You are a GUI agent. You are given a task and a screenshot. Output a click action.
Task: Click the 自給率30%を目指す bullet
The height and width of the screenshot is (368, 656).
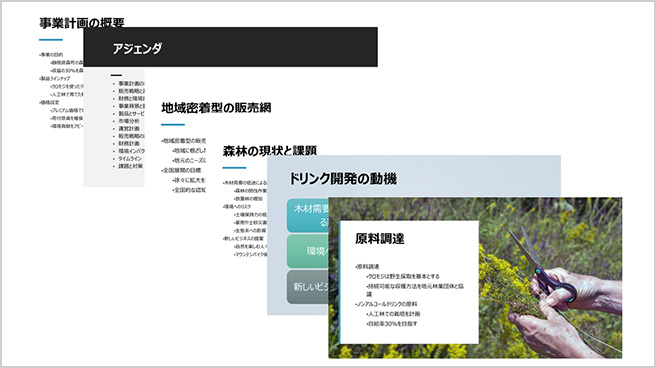(x=392, y=324)
